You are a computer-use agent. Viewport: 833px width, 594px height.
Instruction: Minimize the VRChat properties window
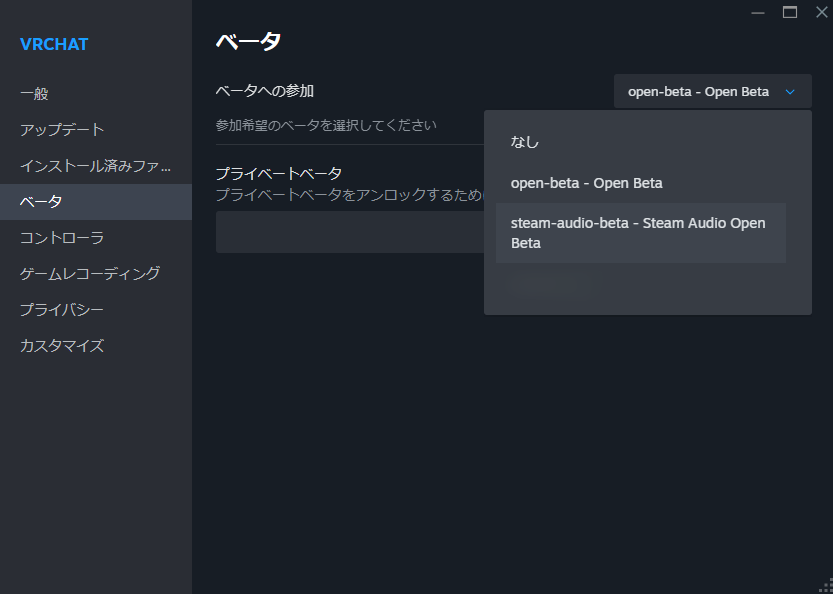[x=757, y=12]
